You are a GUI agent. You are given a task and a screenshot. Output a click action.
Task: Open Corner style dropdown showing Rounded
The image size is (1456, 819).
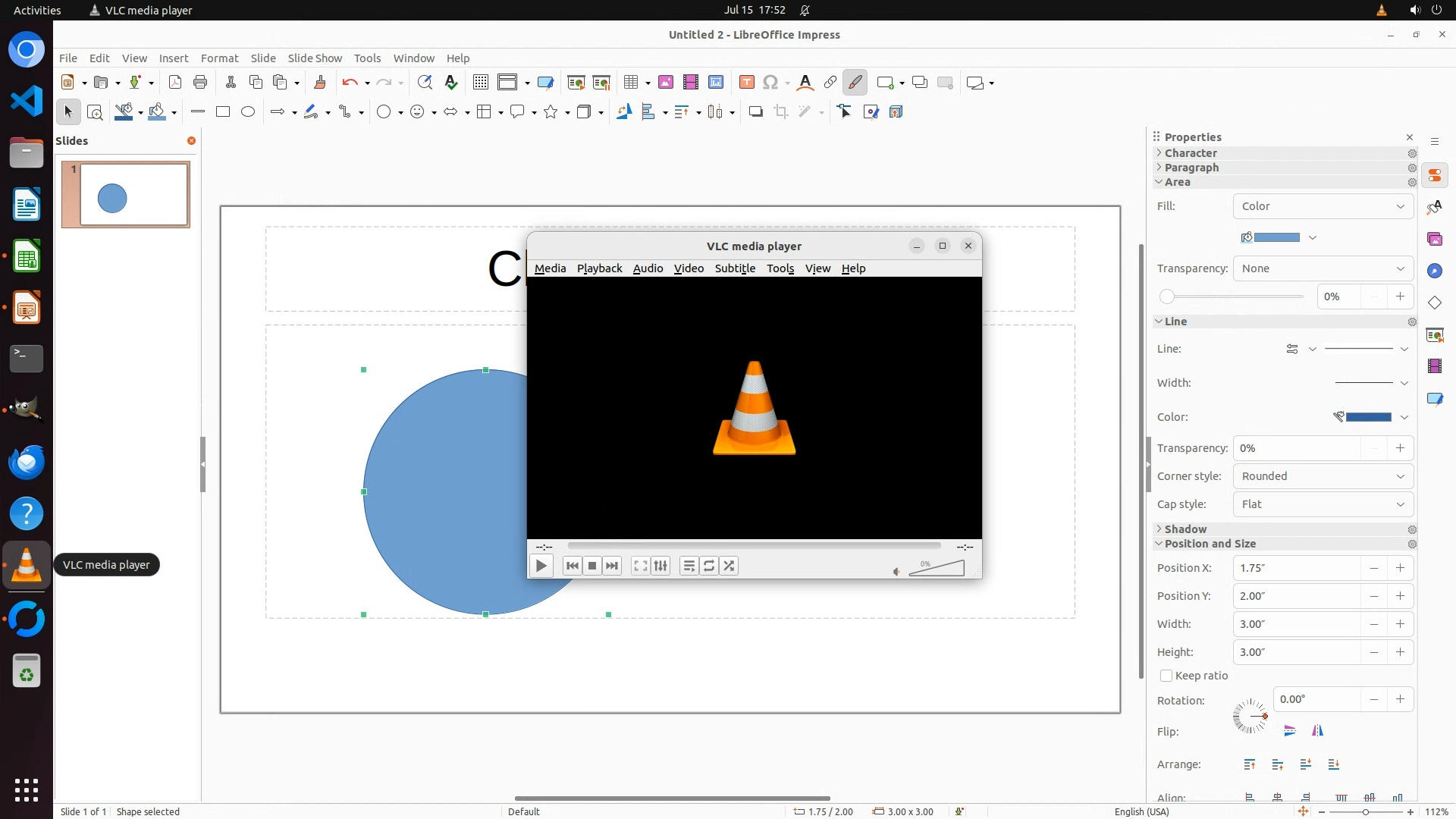coord(1323,476)
